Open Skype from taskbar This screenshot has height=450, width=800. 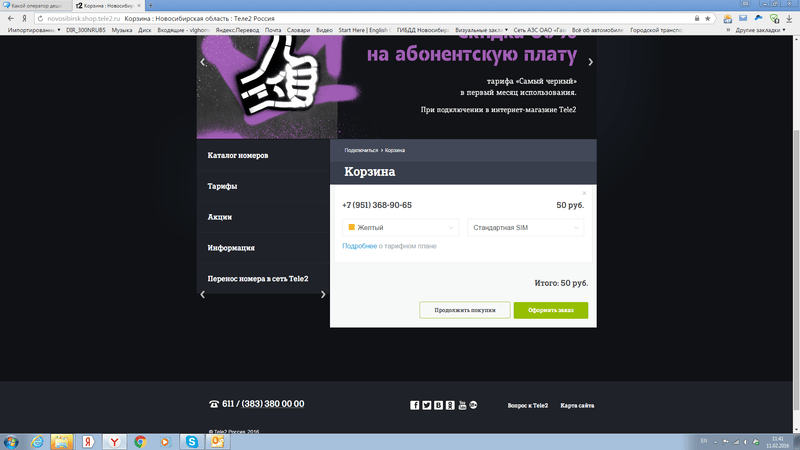point(191,442)
